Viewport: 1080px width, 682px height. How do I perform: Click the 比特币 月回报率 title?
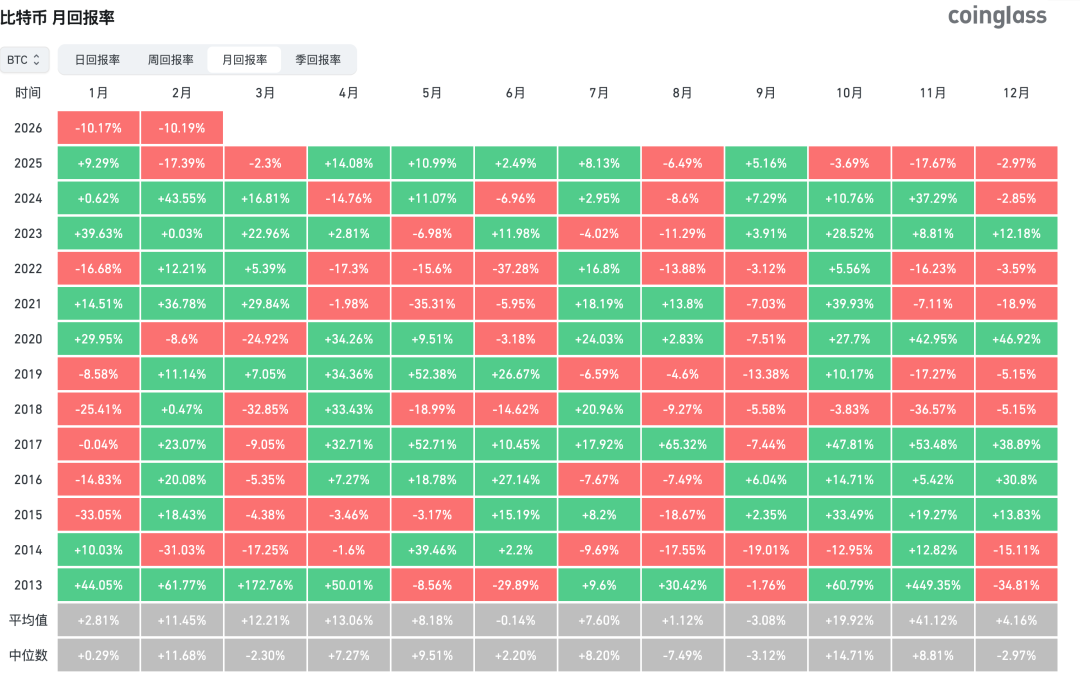click(57, 18)
